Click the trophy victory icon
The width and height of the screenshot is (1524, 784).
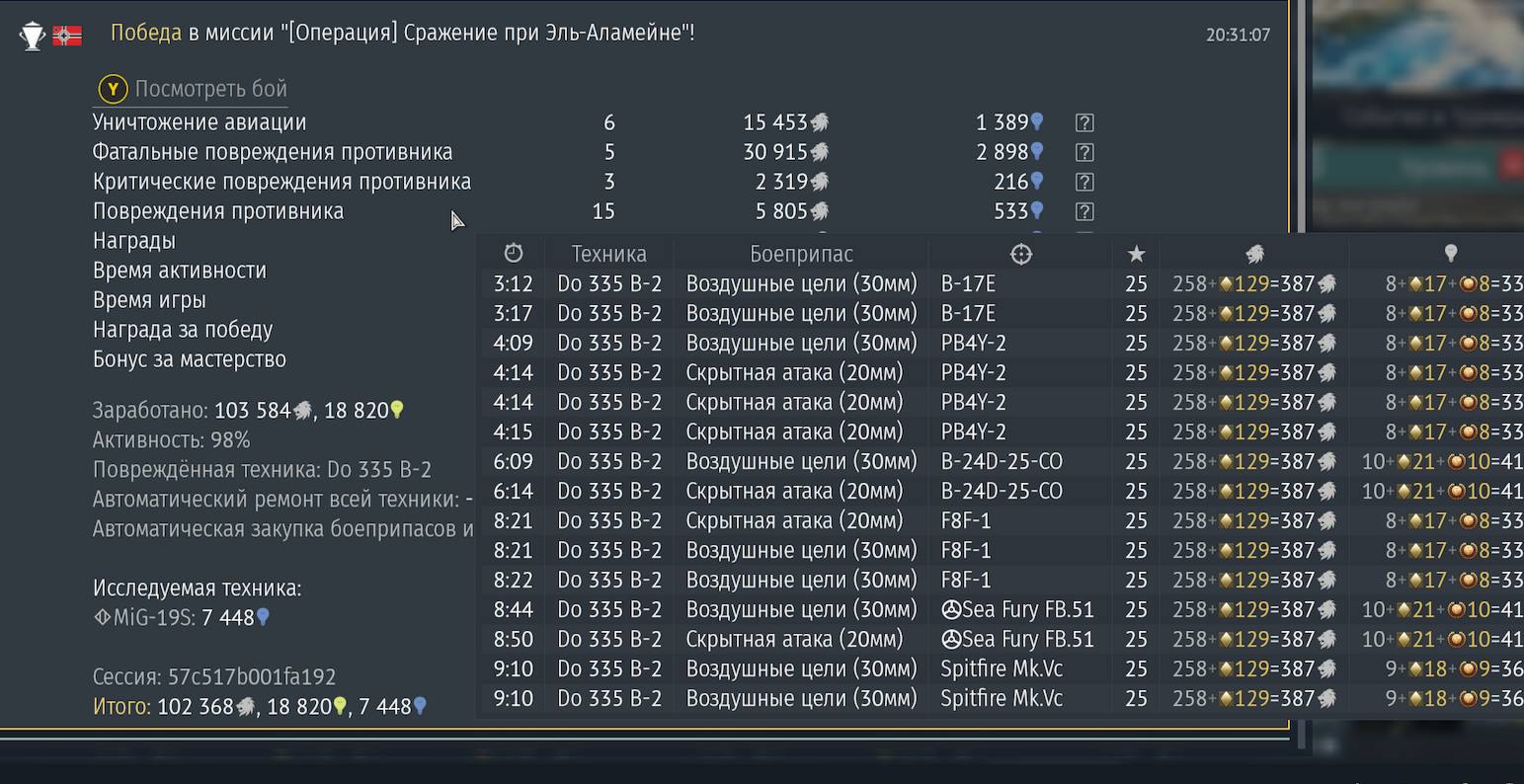coord(33,36)
